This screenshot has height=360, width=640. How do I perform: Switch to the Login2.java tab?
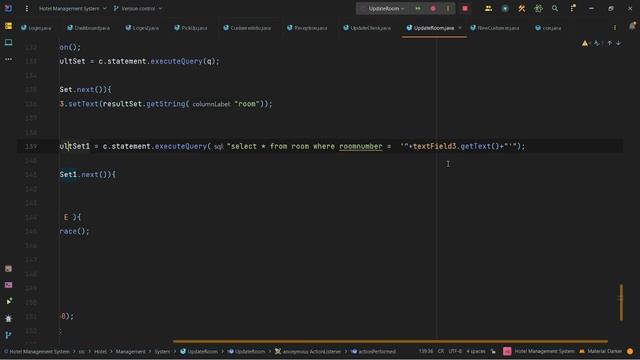pos(142,28)
